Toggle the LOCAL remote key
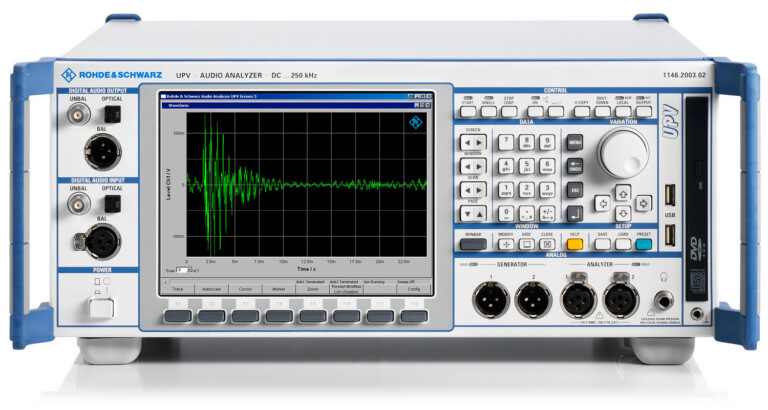This screenshot has height=410, width=768. [x=623, y=112]
